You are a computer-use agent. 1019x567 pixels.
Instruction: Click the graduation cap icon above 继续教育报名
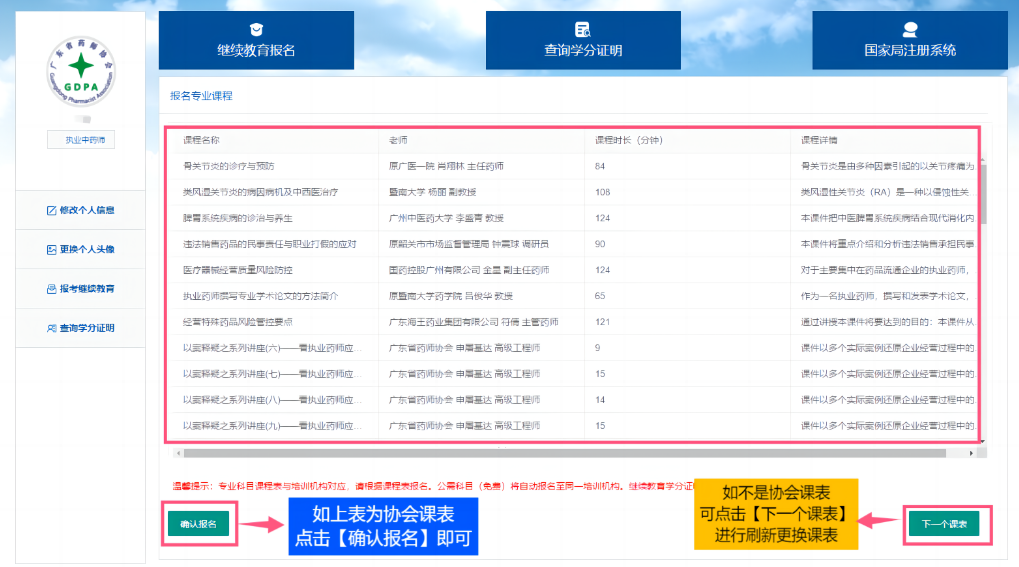(256, 30)
